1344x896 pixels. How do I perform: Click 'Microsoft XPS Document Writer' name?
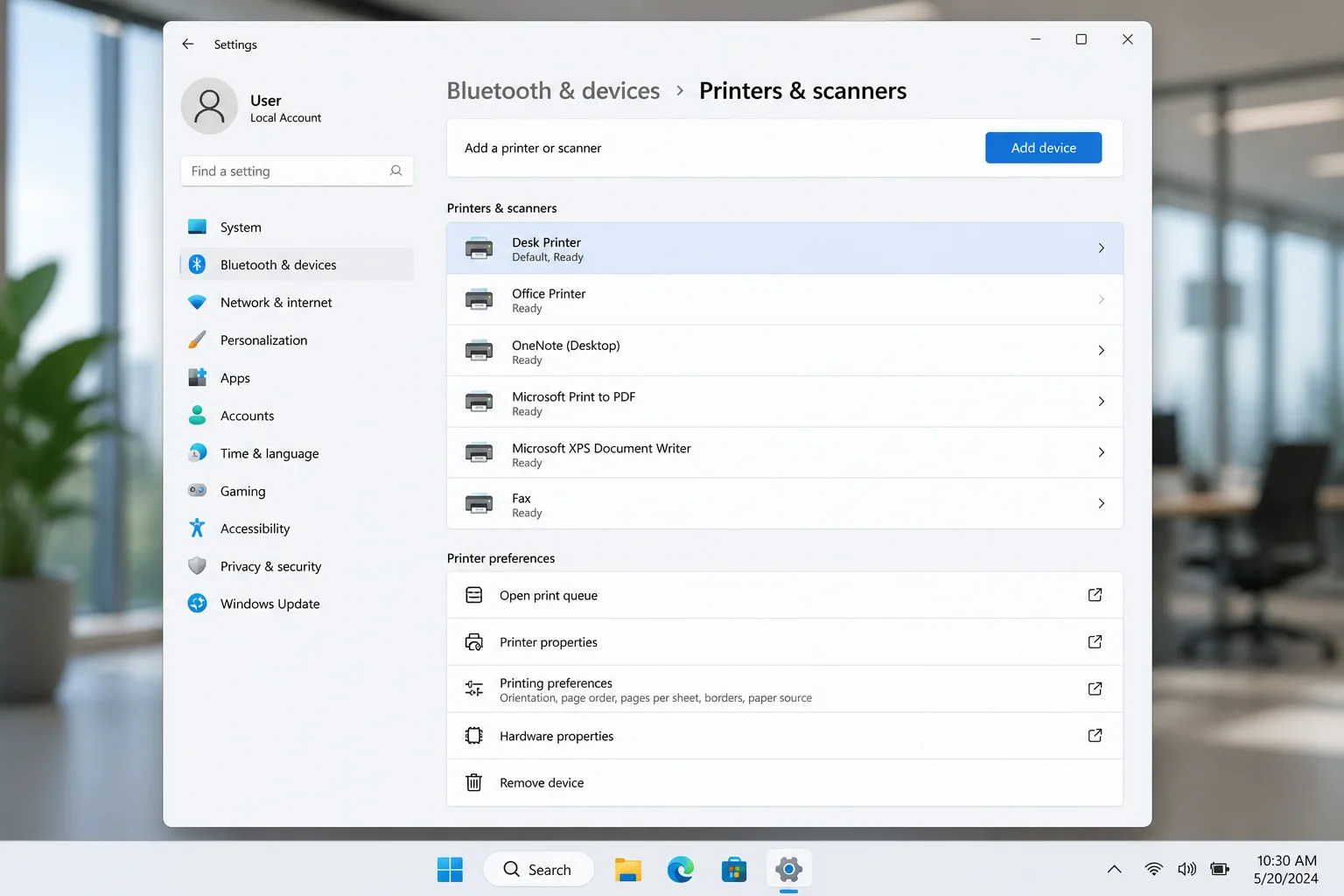601,448
